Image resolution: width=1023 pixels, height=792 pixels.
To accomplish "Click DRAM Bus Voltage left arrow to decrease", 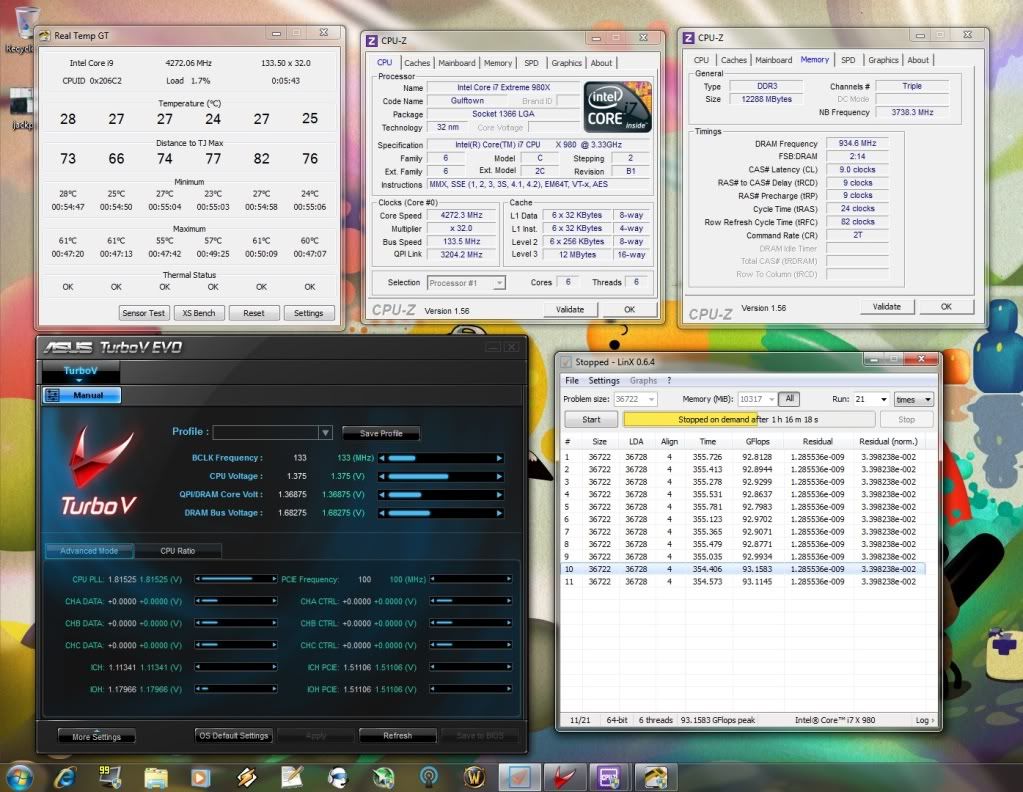I will point(382,513).
